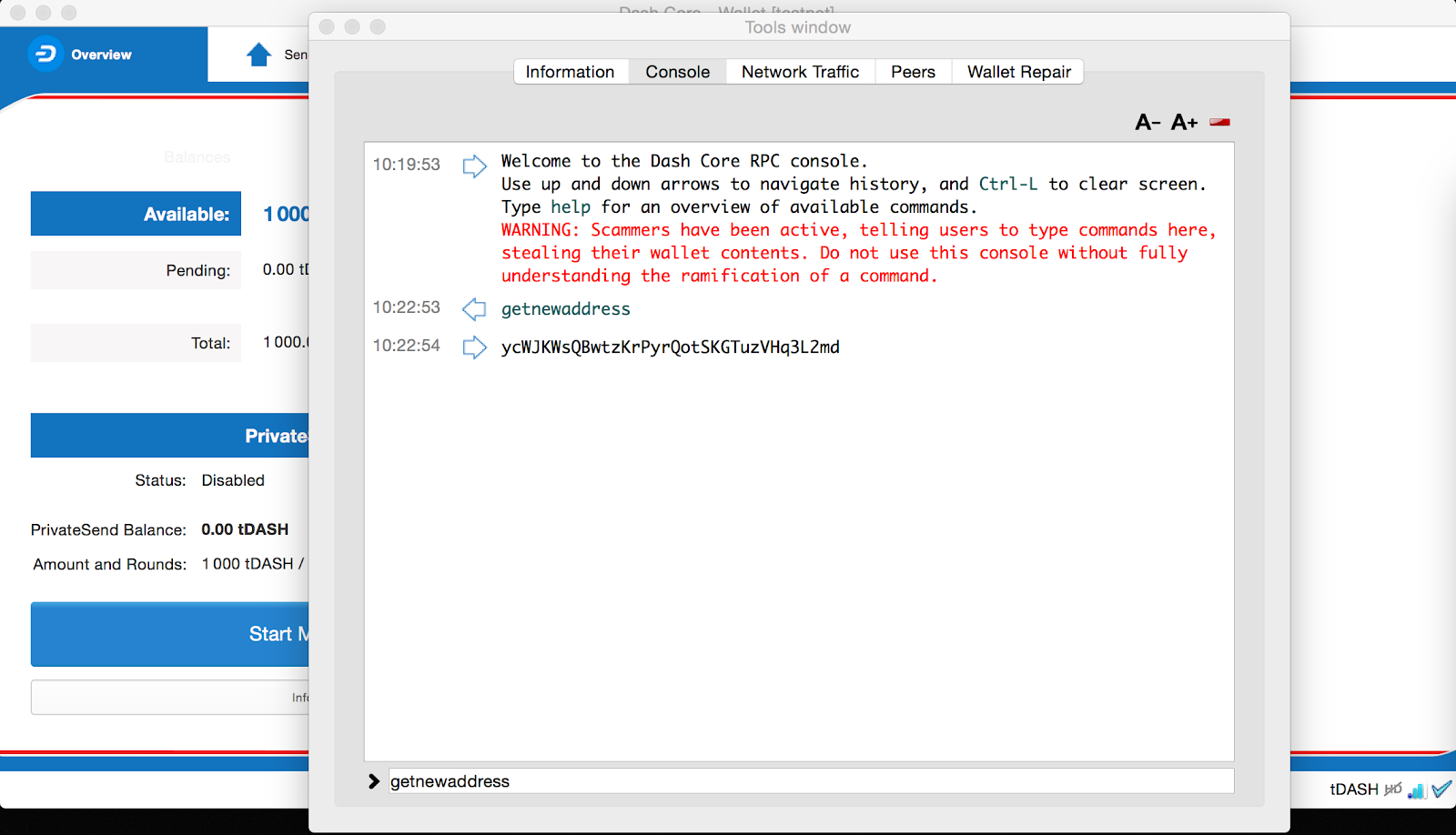Click the console prompt chevron icon
Image resolution: width=1456 pixels, height=835 pixels.
[x=374, y=781]
